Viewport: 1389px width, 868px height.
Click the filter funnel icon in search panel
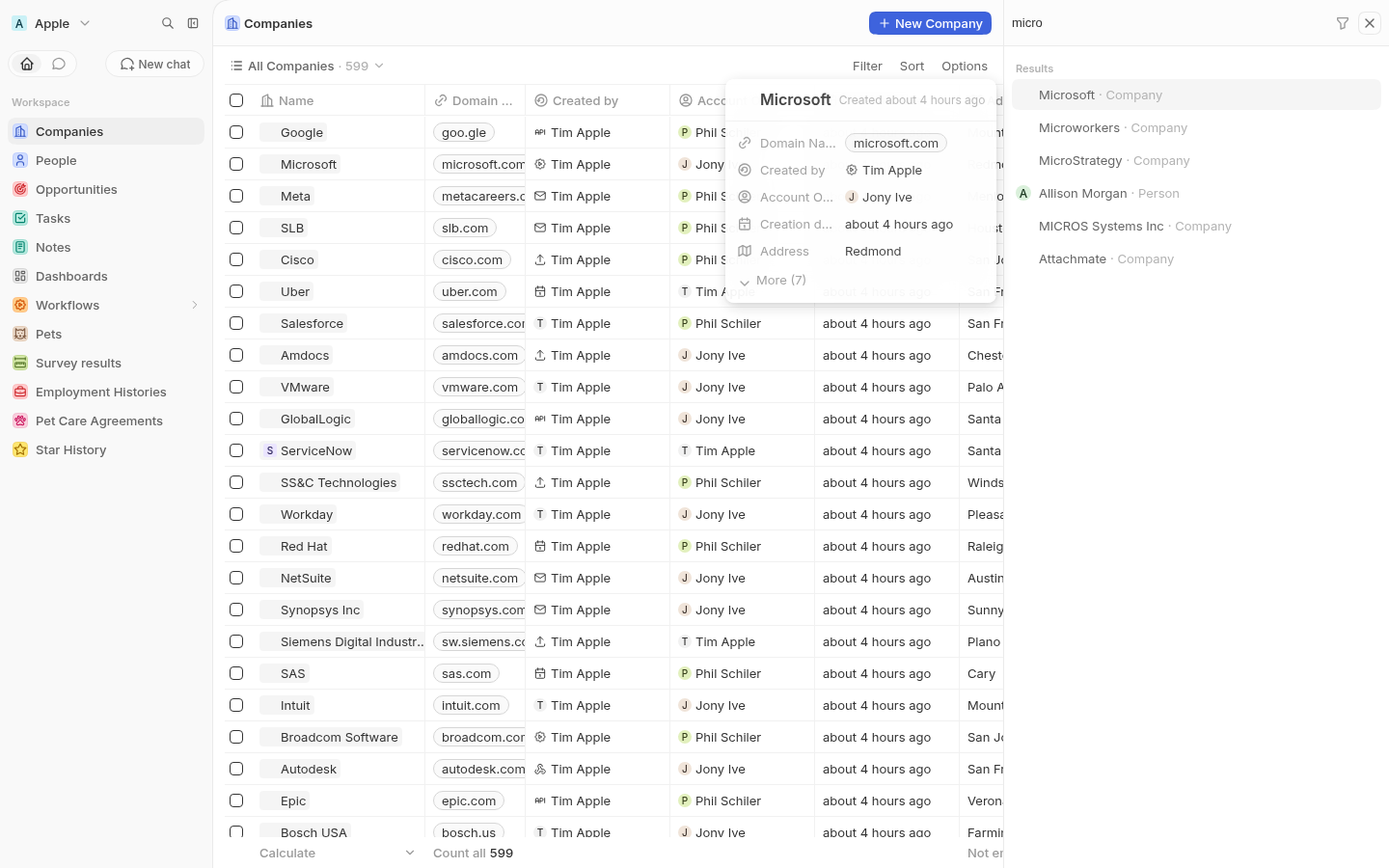1343,23
